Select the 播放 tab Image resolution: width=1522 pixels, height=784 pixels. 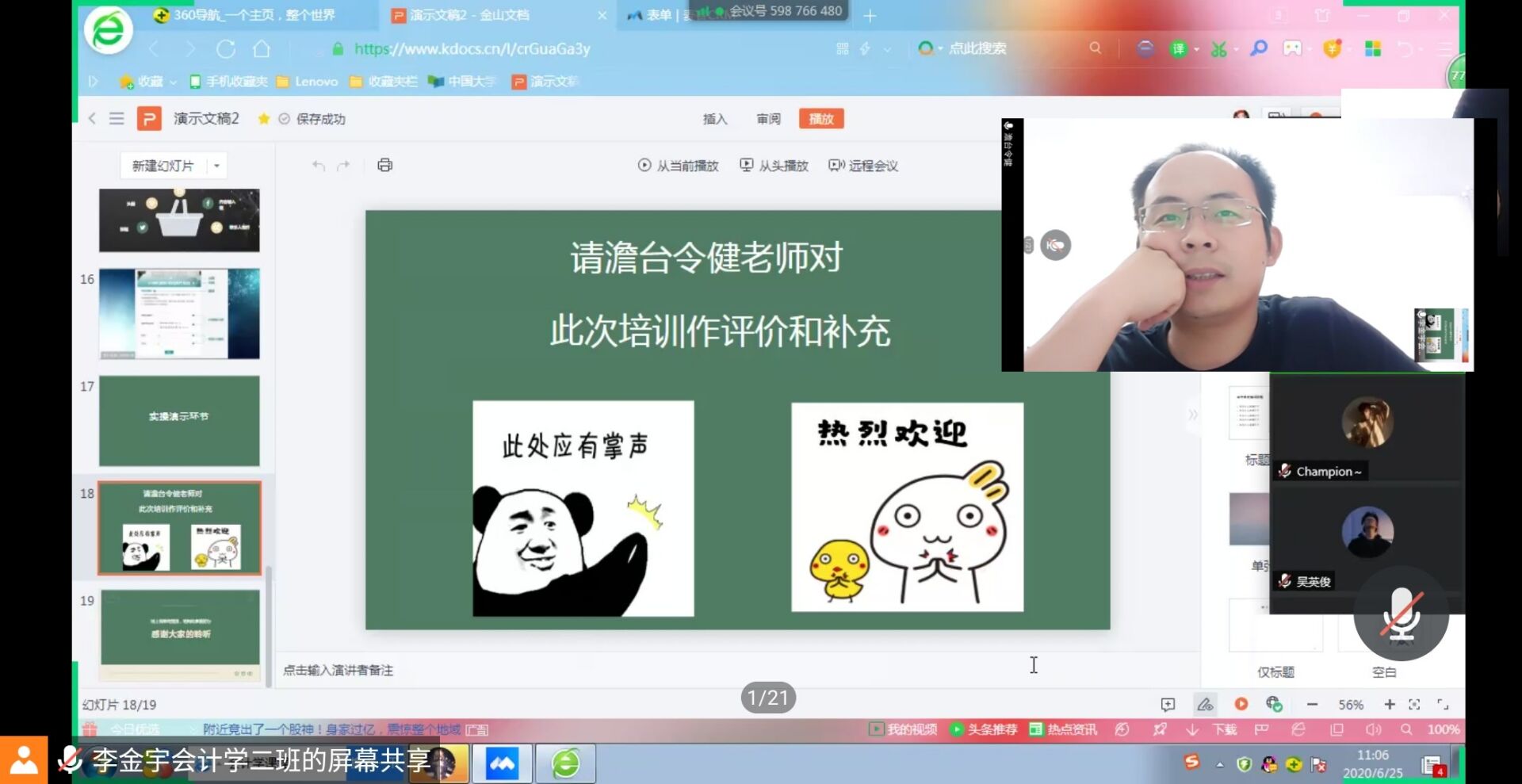click(x=821, y=119)
